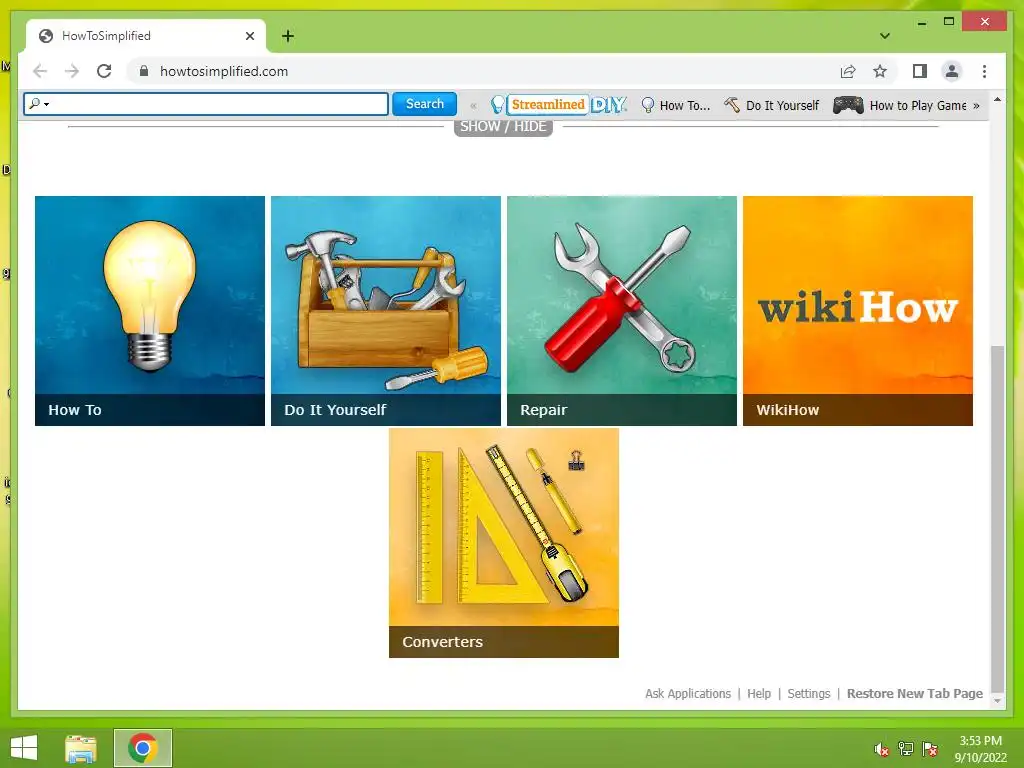1024x768 pixels.
Task: Open the search magnifier dropdown in the toolbar
Action: tap(39, 104)
